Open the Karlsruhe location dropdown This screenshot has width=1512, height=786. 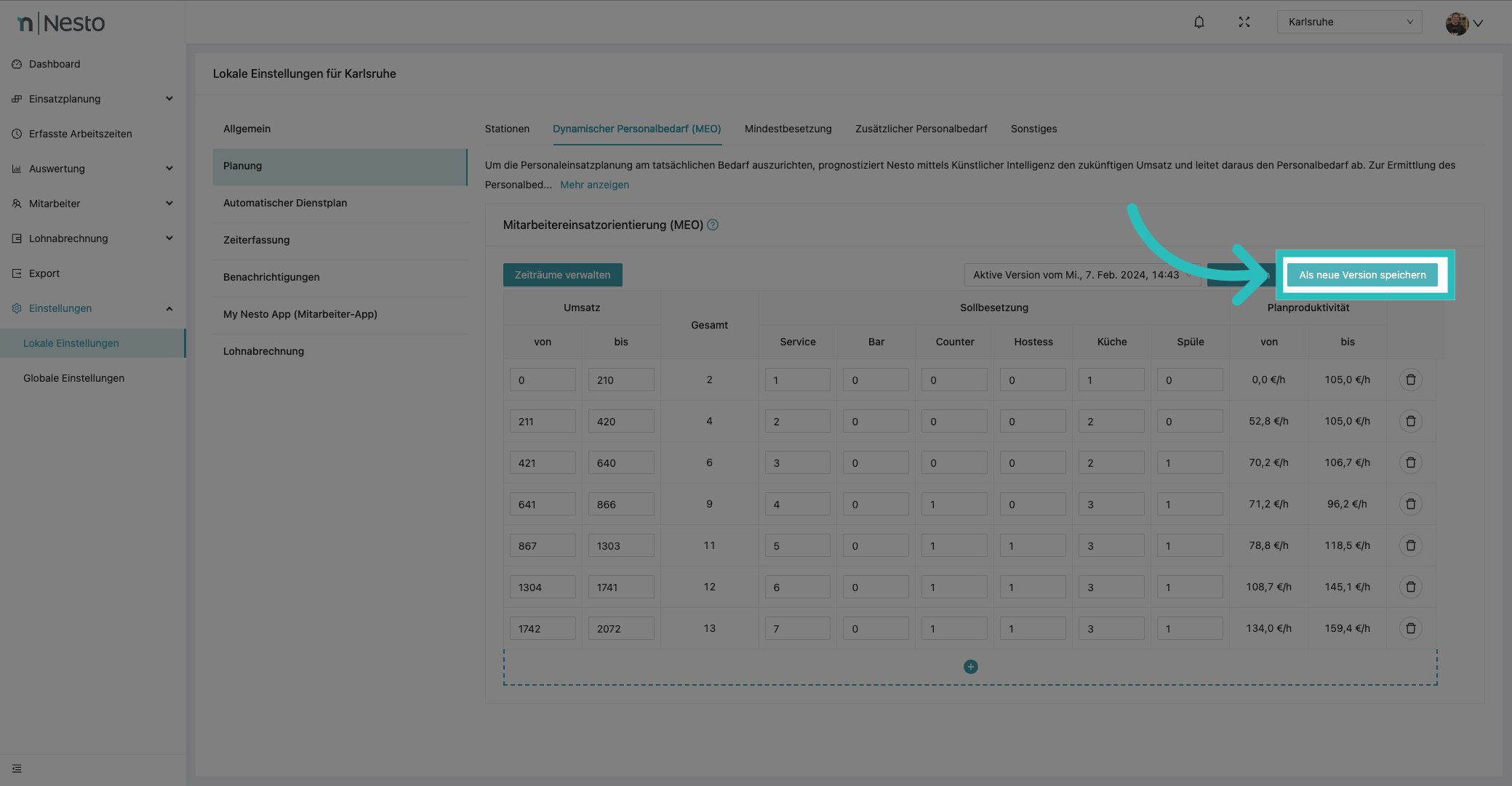[1349, 22]
